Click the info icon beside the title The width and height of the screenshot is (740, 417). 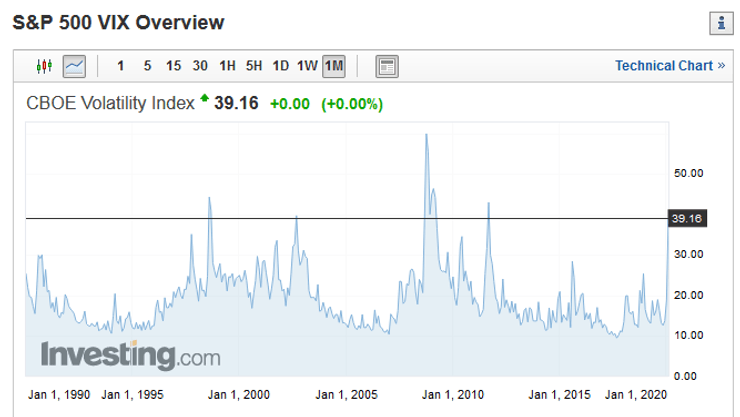(x=717, y=22)
